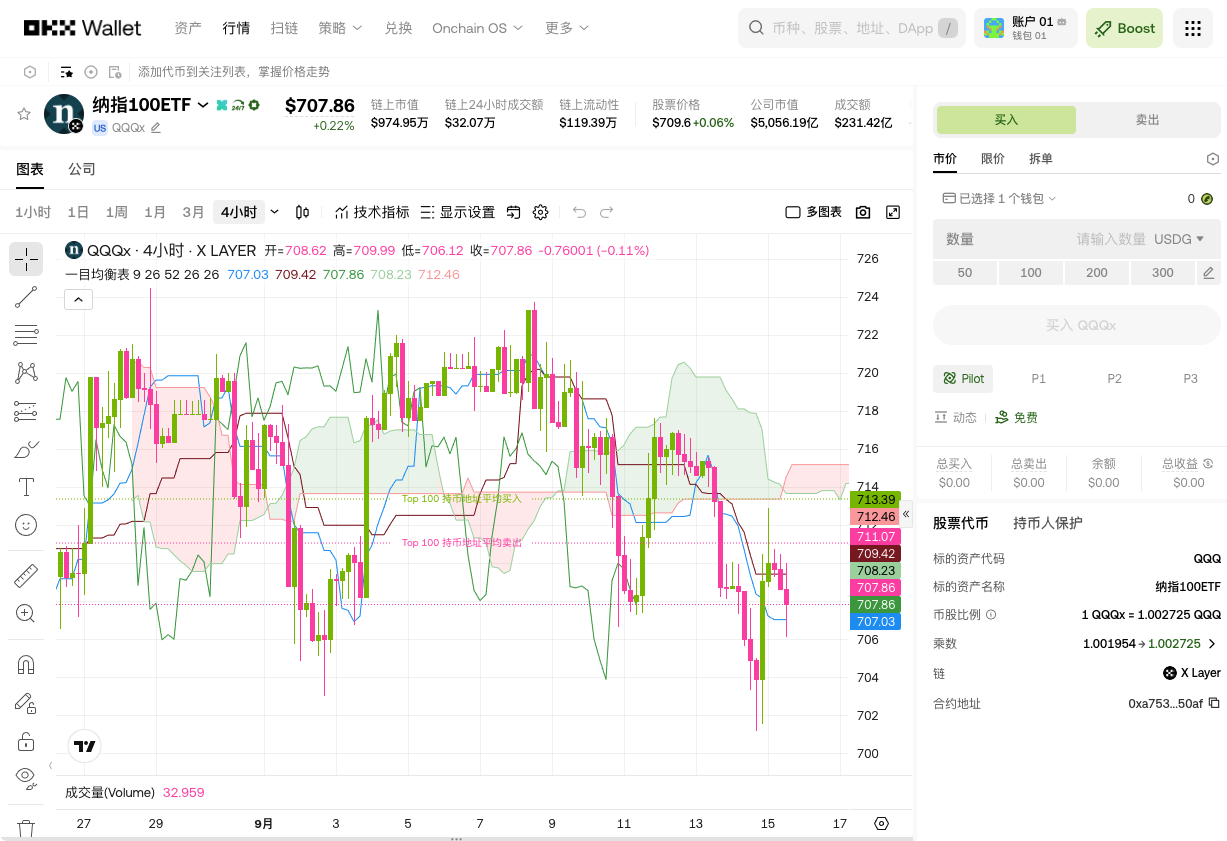Select the 1小时 interval

[33, 212]
